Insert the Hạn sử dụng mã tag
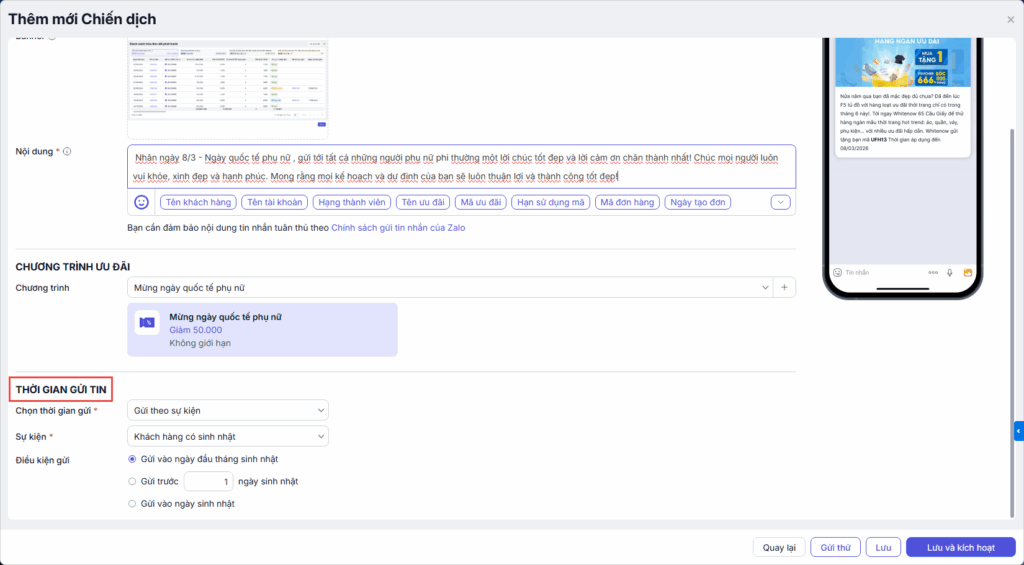The width and height of the screenshot is (1024, 565). click(551, 202)
